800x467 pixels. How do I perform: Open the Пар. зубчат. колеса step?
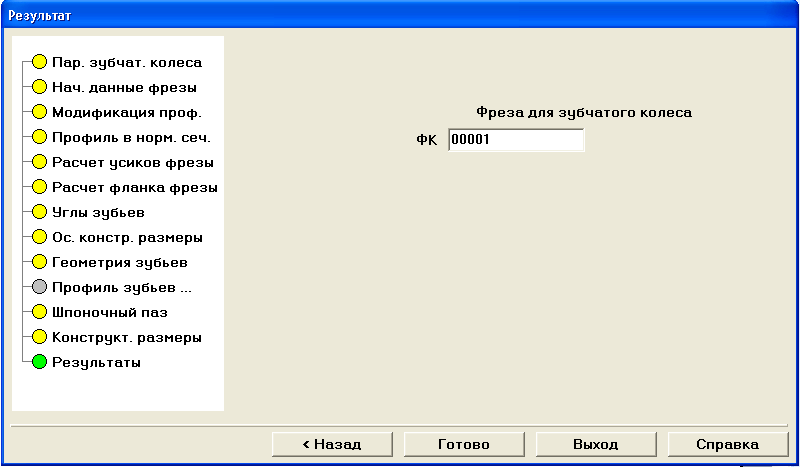127,63
